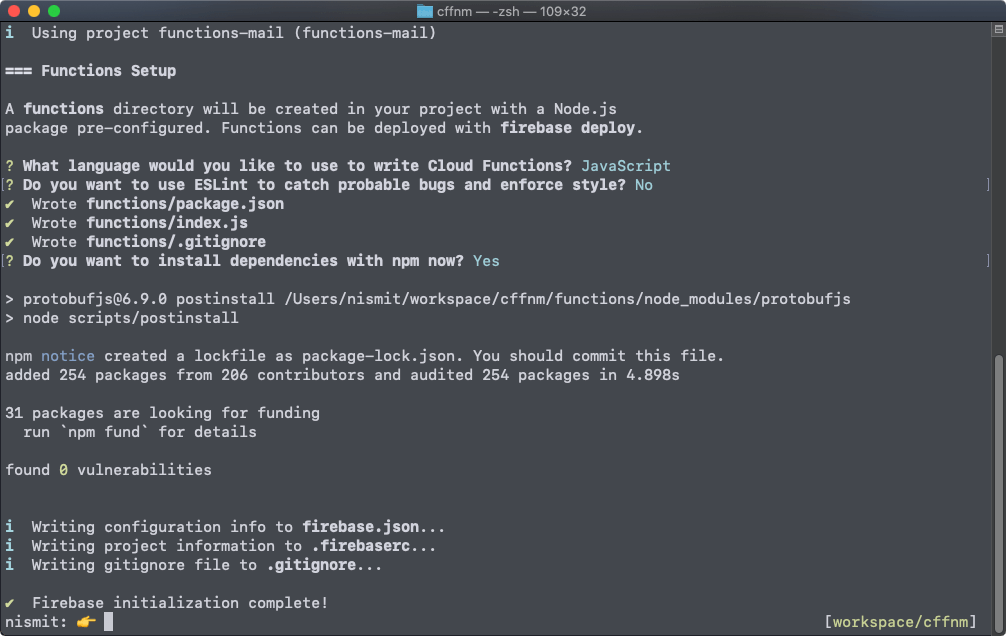The image size is (1006, 636).
Task: Click the info icon beside Writing configuration info
Action: pyautogui.click(x=10, y=527)
